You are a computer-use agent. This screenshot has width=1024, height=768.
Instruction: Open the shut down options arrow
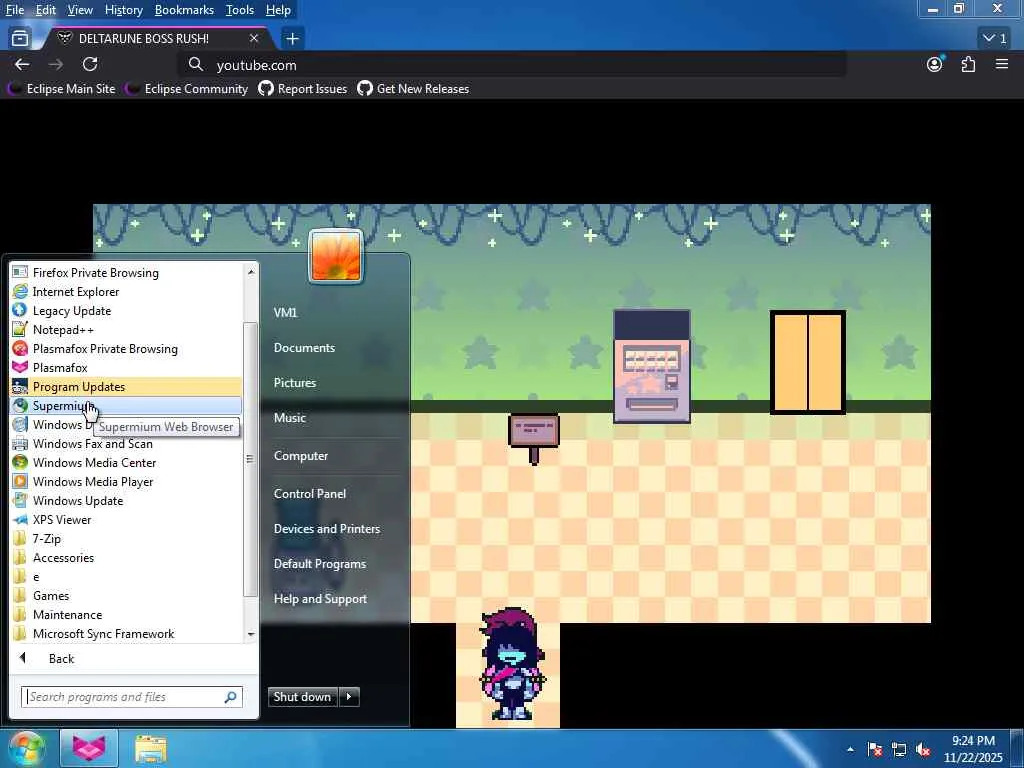point(349,697)
